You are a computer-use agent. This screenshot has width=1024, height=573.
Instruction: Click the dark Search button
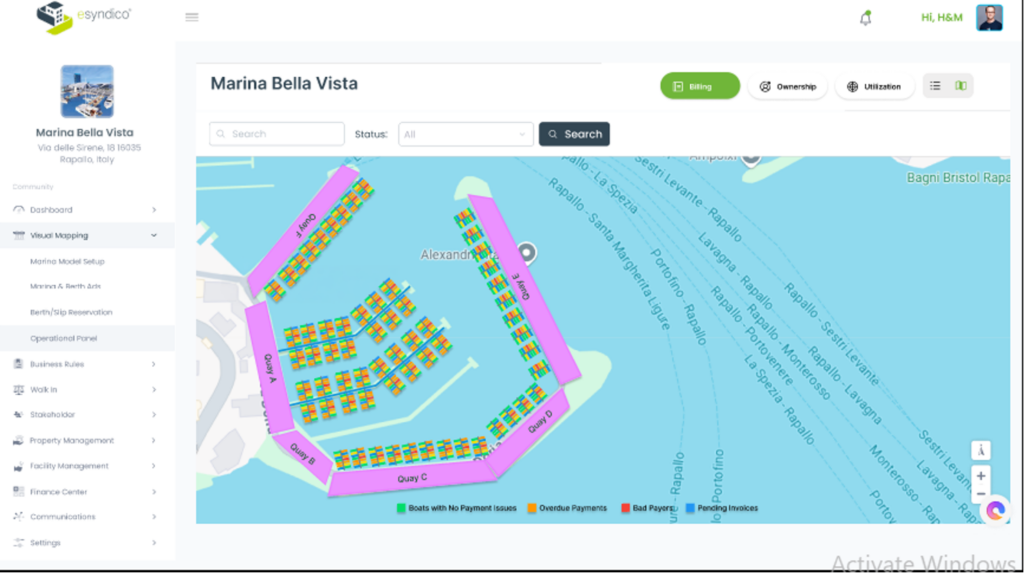[574, 134]
